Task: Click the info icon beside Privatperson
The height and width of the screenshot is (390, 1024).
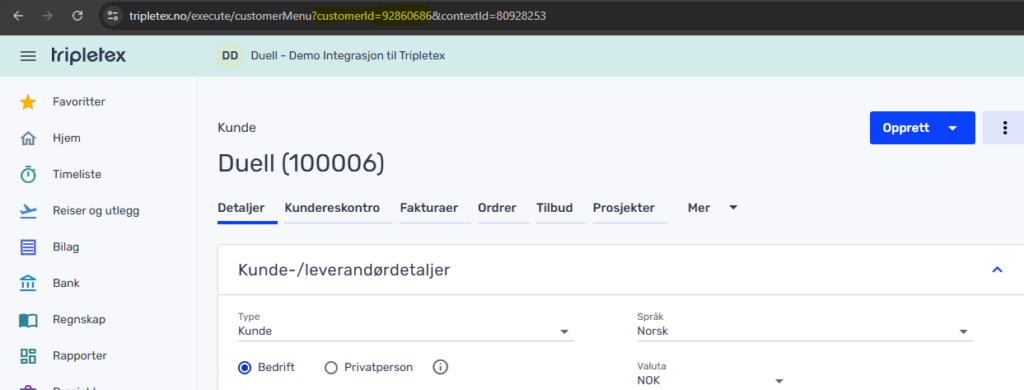Action: coord(441,367)
